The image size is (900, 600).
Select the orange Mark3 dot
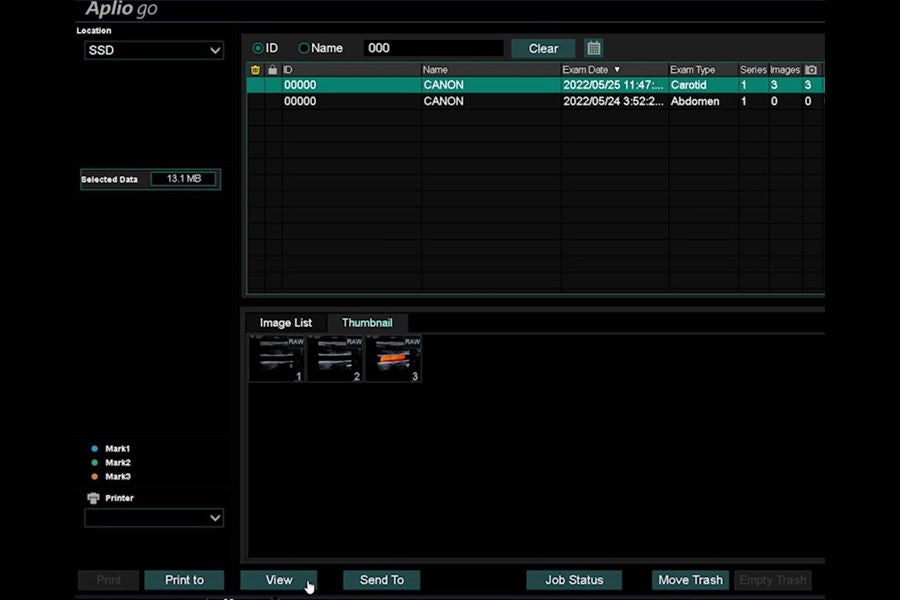click(x=95, y=477)
